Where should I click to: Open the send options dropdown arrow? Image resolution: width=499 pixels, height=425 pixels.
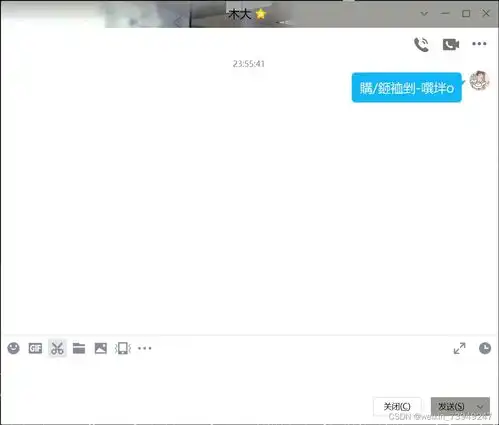tap(480, 407)
